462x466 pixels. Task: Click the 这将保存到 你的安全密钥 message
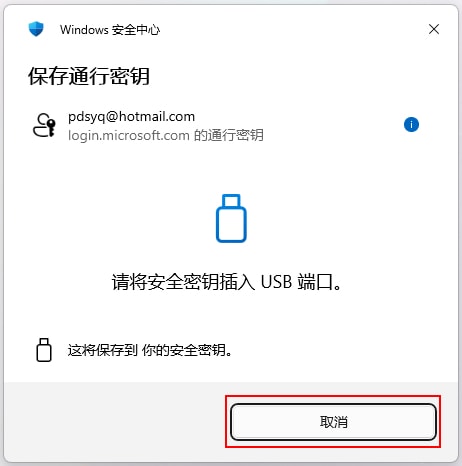[150, 350]
